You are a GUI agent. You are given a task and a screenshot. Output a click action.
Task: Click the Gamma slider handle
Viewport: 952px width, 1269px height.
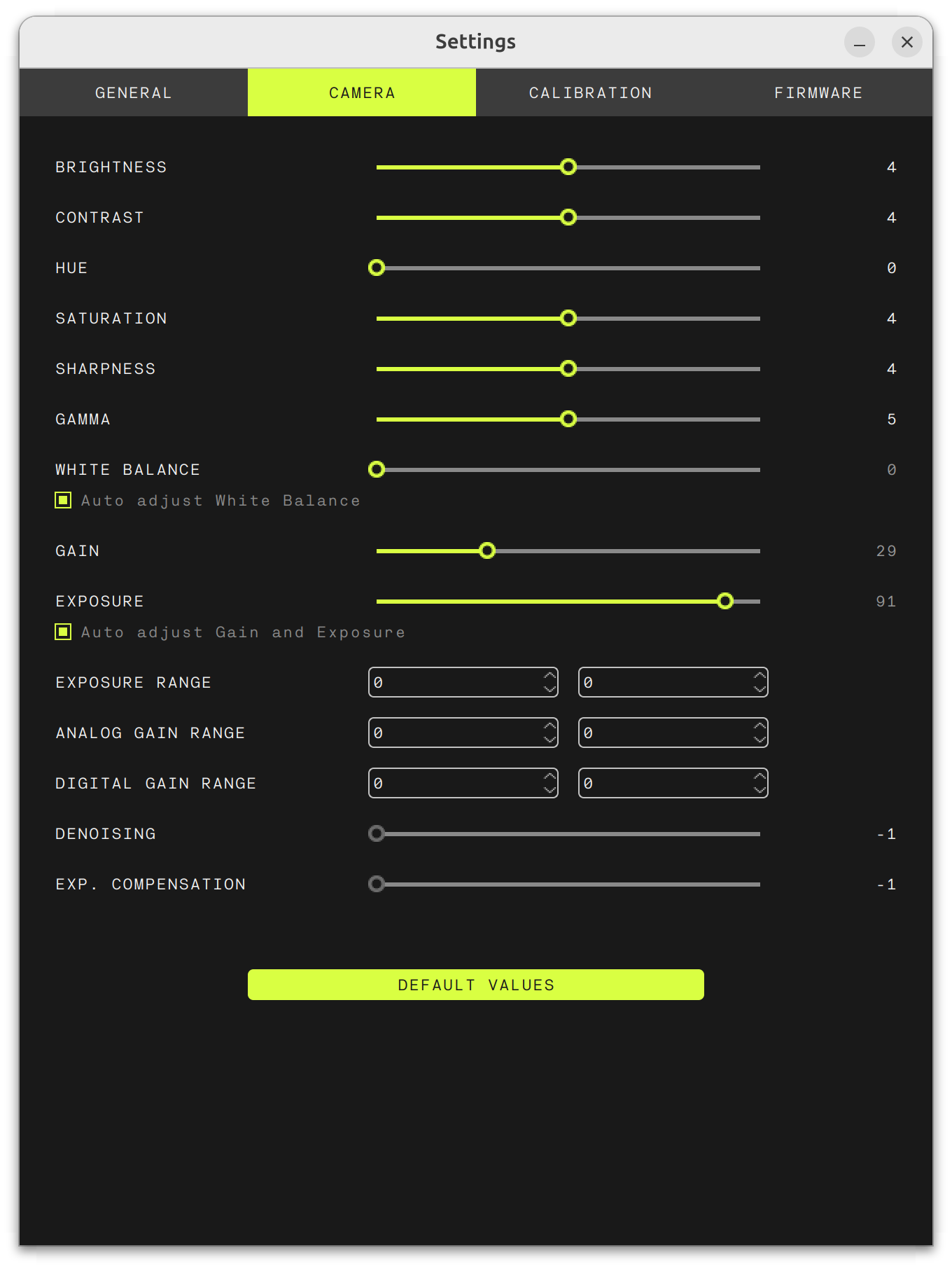click(568, 419)
